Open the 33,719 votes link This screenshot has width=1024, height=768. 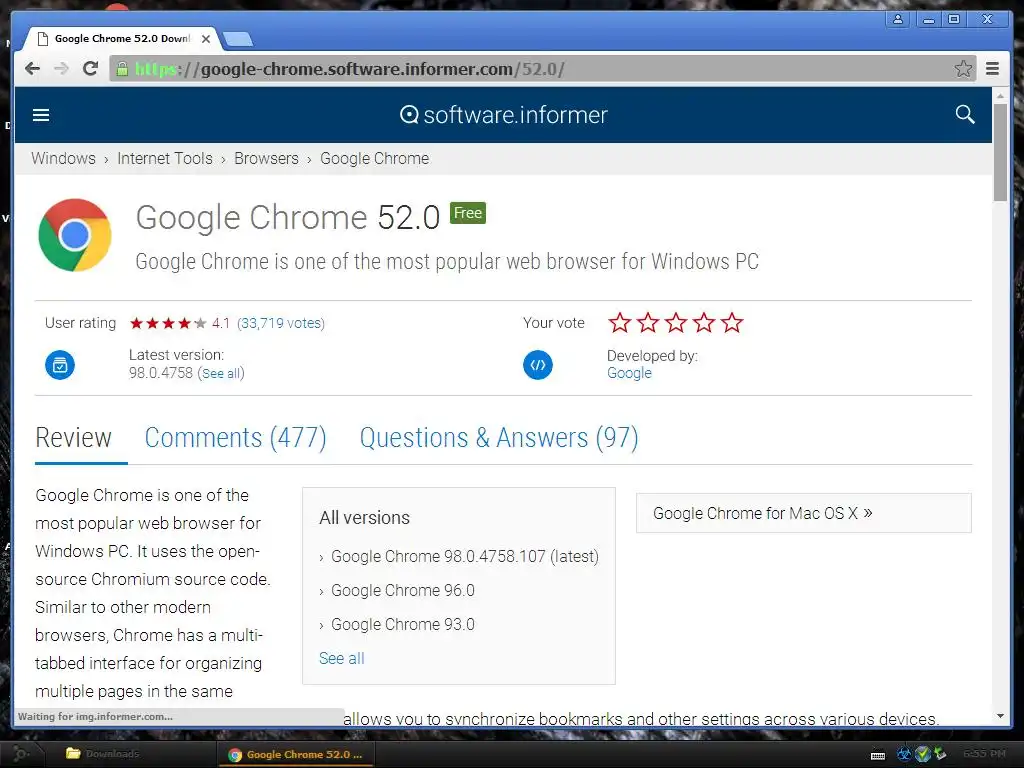click(x=281, y=323)
